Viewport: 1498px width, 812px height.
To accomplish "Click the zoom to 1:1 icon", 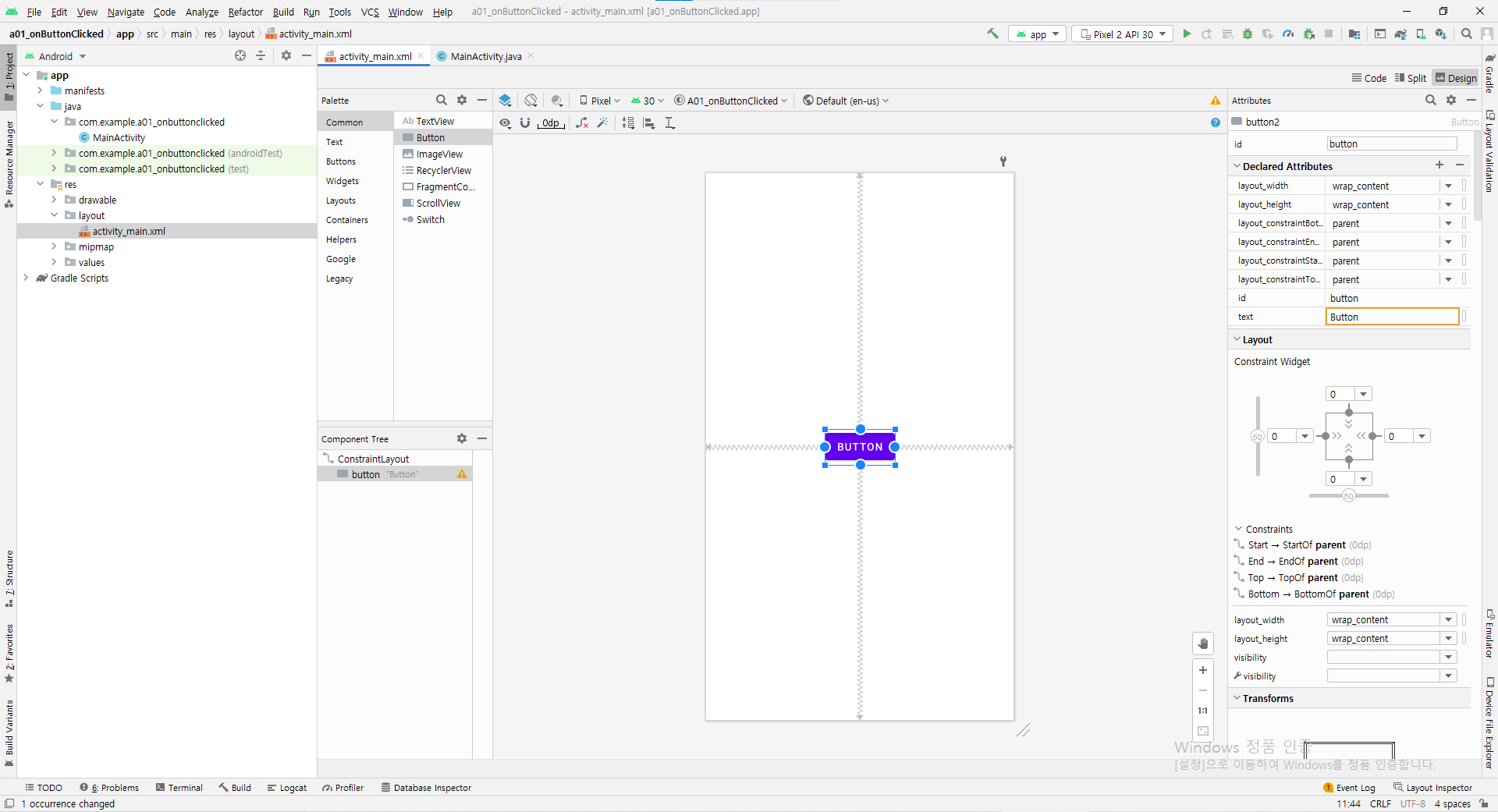I will coord(1203,711).
